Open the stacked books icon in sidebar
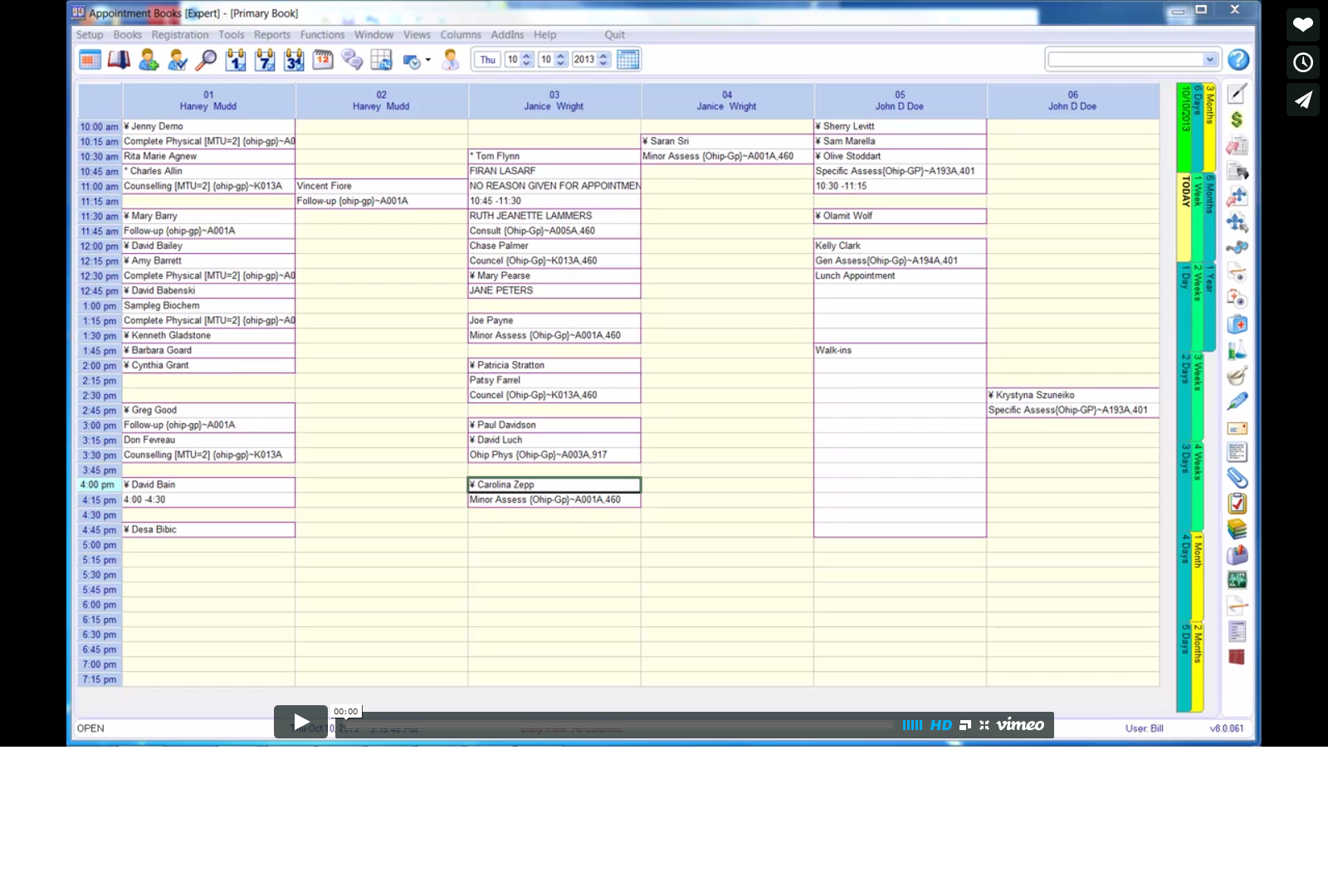 tap(1237, 529)
